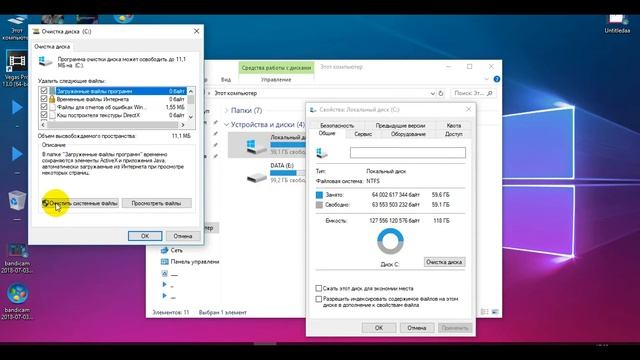Image resolution: width=640 pixels, height=360 pixels.
Task: Refresh the Explorer window
Action: [441, 93]
